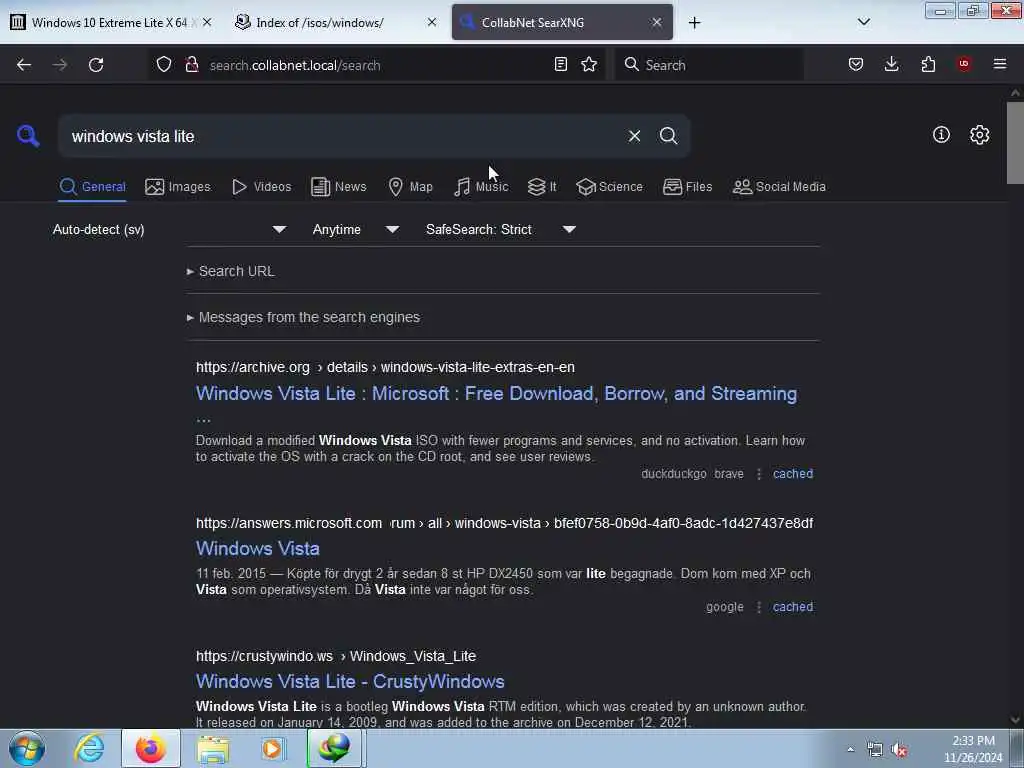This screenshot has width=1024, height=768.
Task: Open the SafeSearch: Strict dropdown
Action: (500, 229)
